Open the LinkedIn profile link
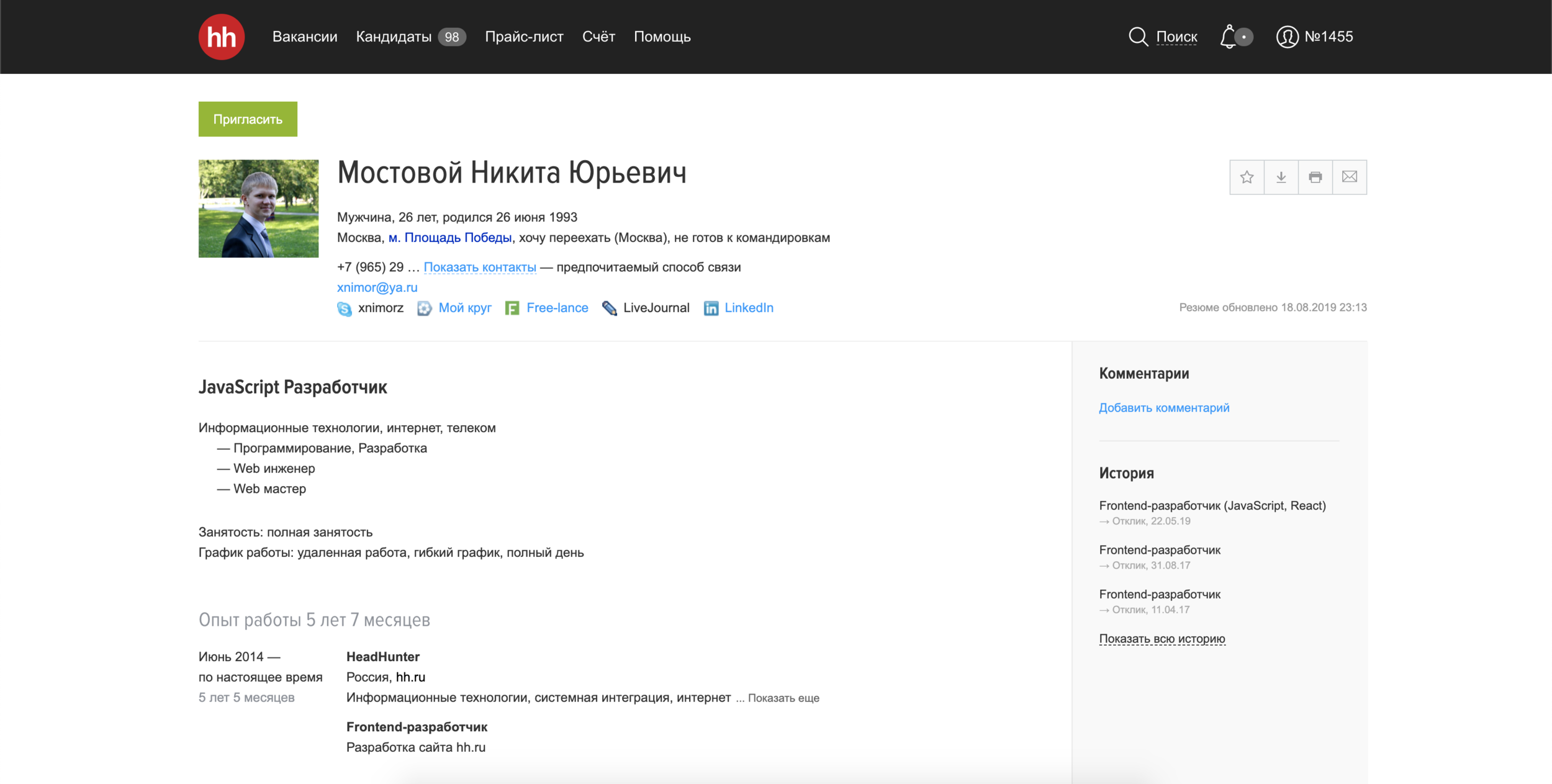 [x=748, y=308]
